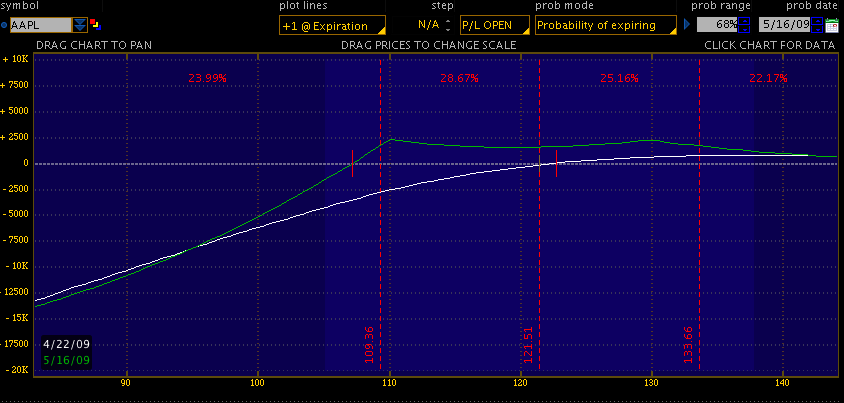Viewport: 844px width, 403px height.
Task: Select the 5/16/09 green legend entry
Action: click(x=66, y=360)
